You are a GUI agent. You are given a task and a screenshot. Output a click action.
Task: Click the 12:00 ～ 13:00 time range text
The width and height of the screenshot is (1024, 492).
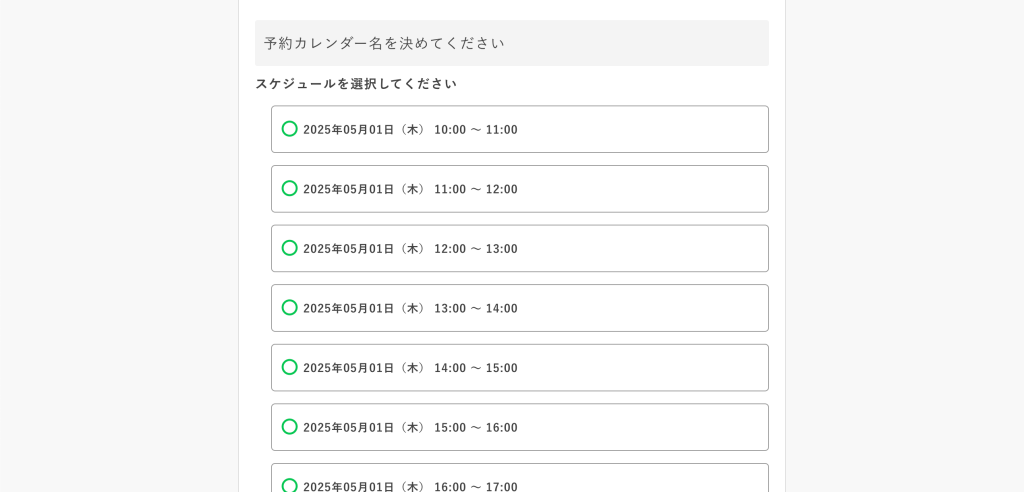476,249
